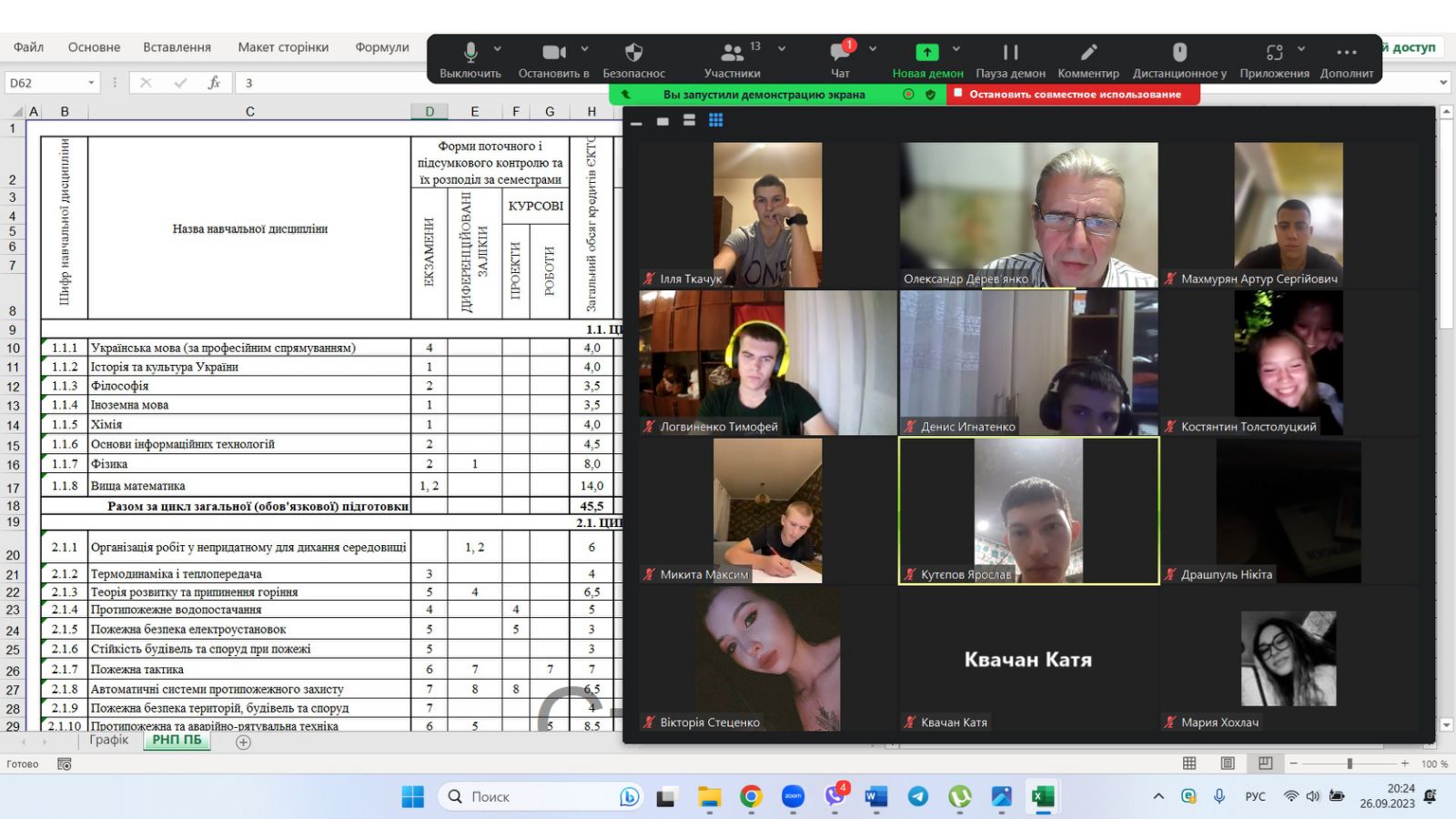The width and height of the screenshot is (1456, 819).
Task: Open Remote control mouse icon
Action: pos(1179,53)
